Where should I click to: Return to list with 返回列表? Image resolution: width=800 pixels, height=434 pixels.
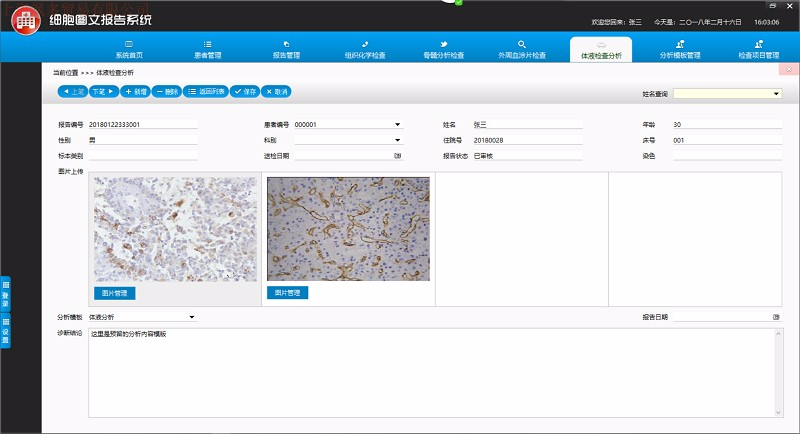click(x=206, y=92)
